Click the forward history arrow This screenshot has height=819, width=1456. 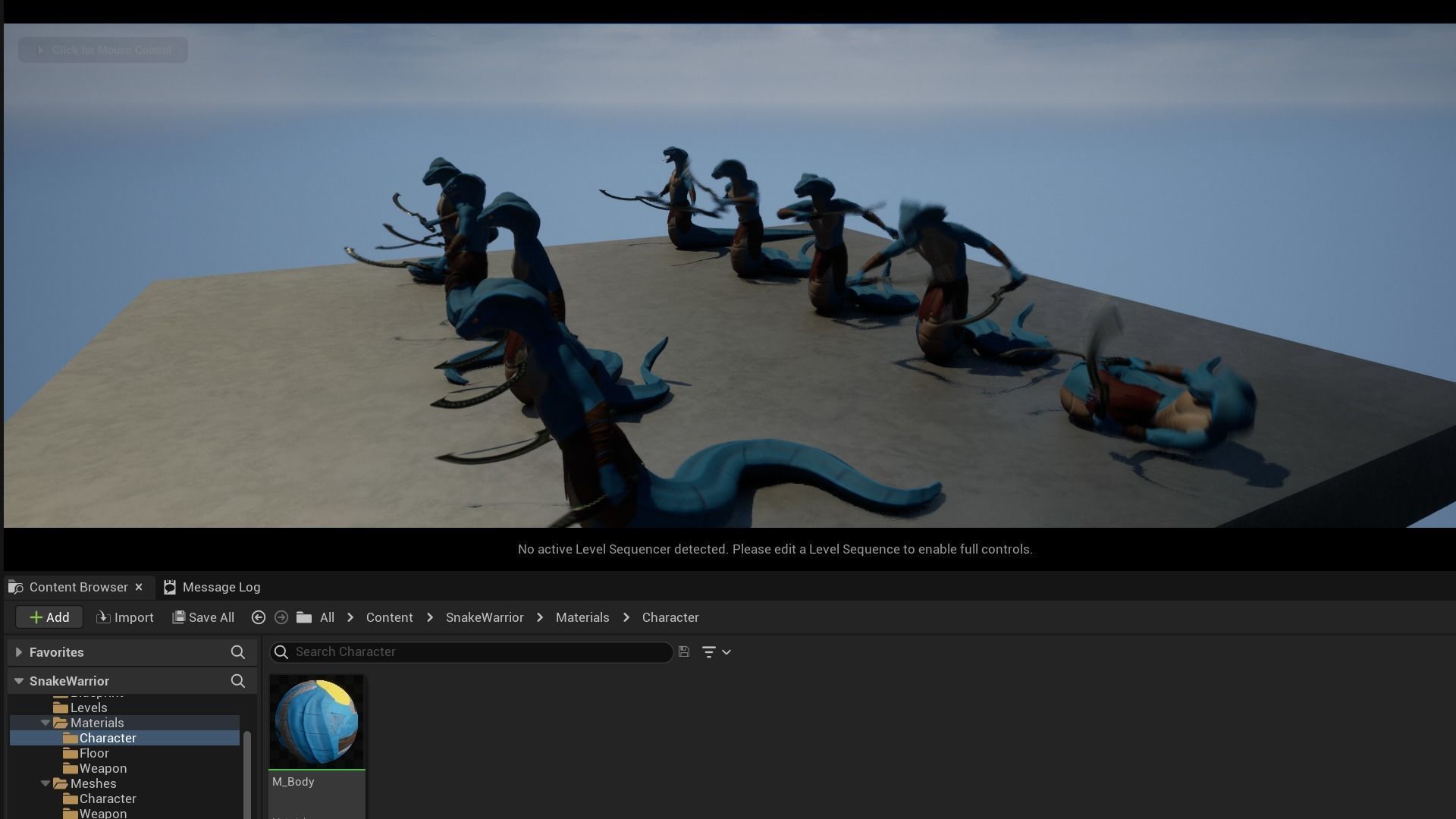point(281,617)
